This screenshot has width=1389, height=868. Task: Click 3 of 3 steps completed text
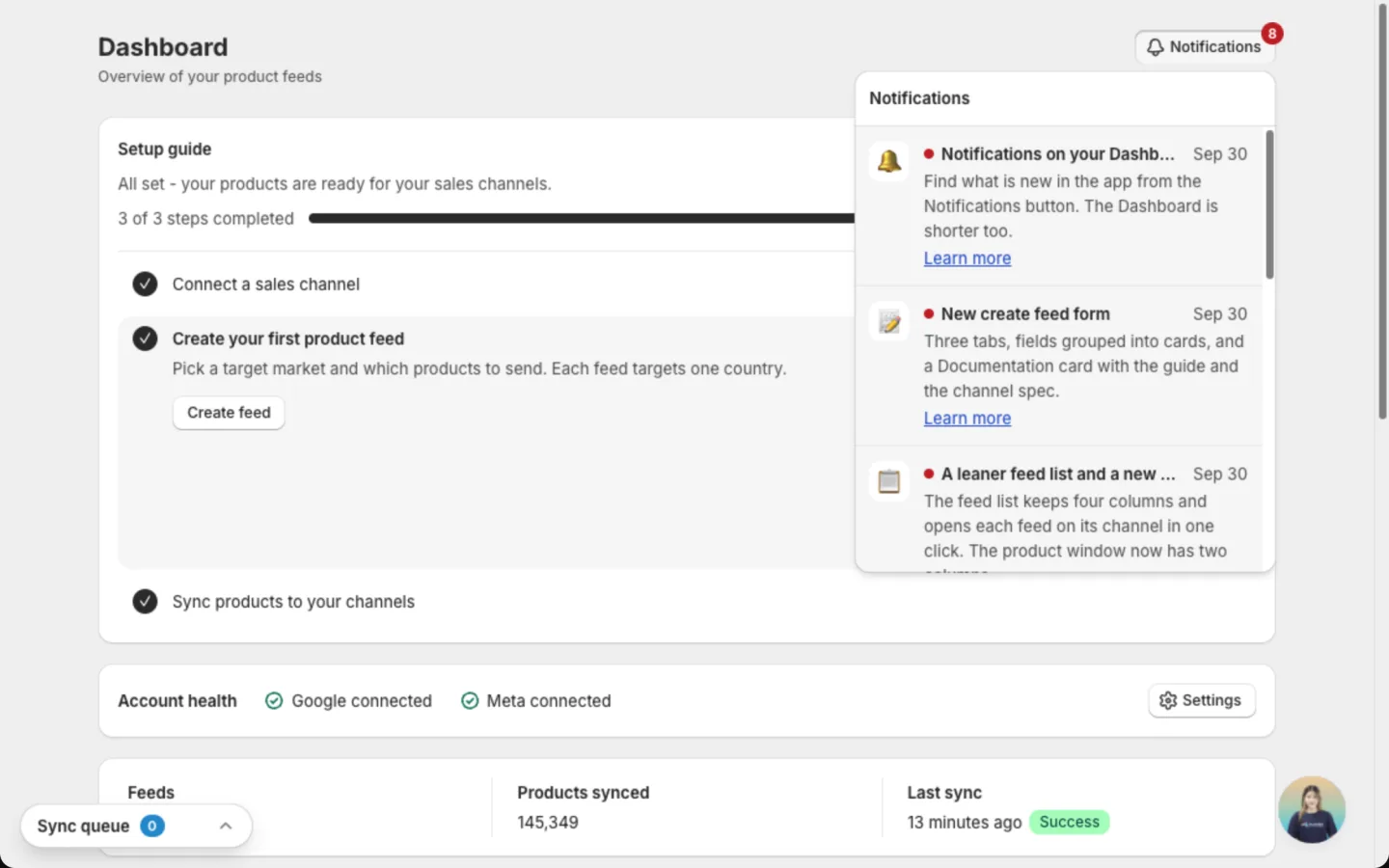tap(205, 219)
